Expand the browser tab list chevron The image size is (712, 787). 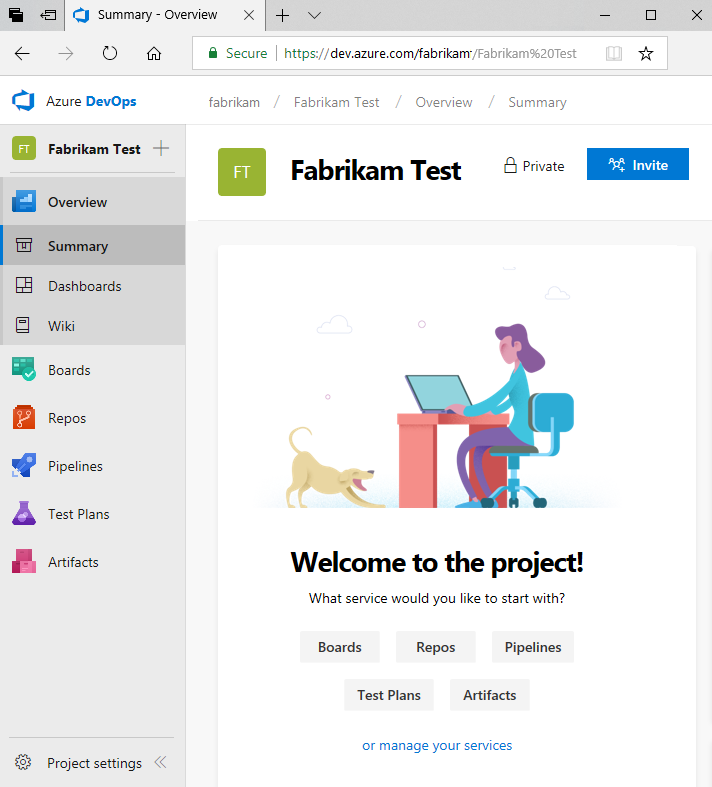click(x=314, y=15)
